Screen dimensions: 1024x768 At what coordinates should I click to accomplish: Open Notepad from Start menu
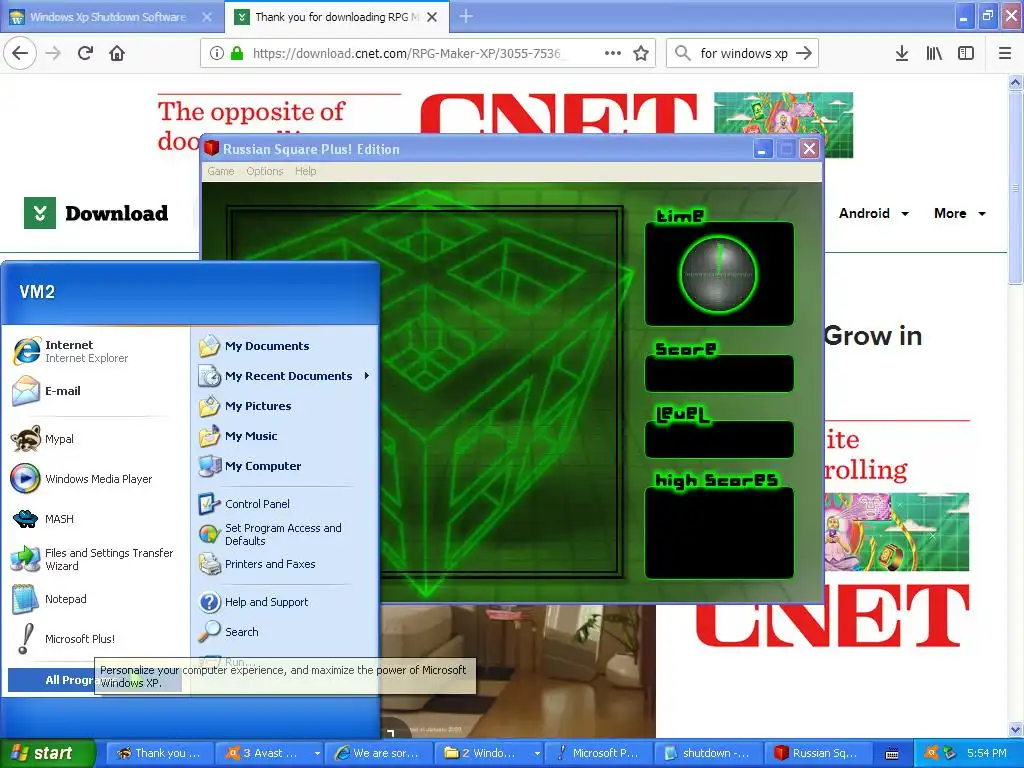tap(96, 599)
